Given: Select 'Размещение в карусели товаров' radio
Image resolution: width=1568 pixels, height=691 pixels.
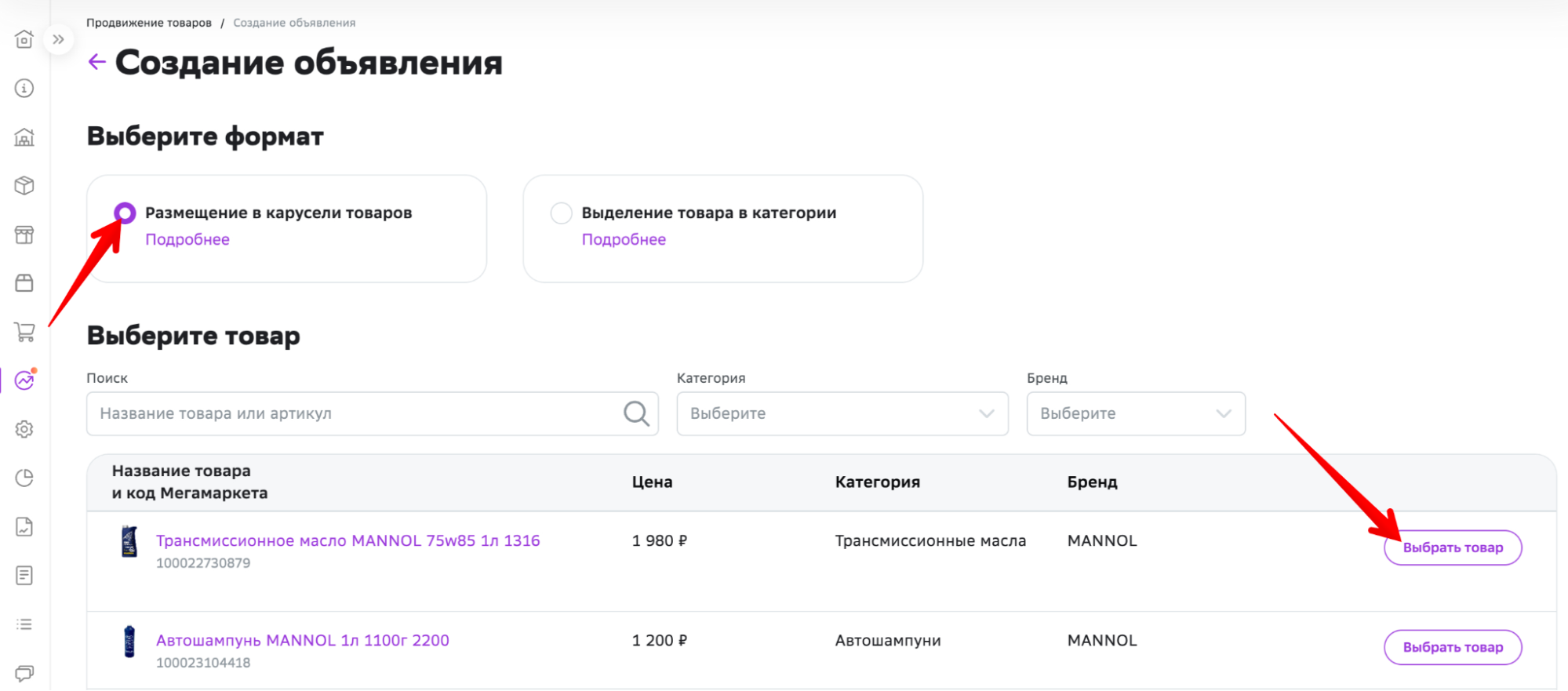Looking at the screenshot, I should [x=125, y=213].
